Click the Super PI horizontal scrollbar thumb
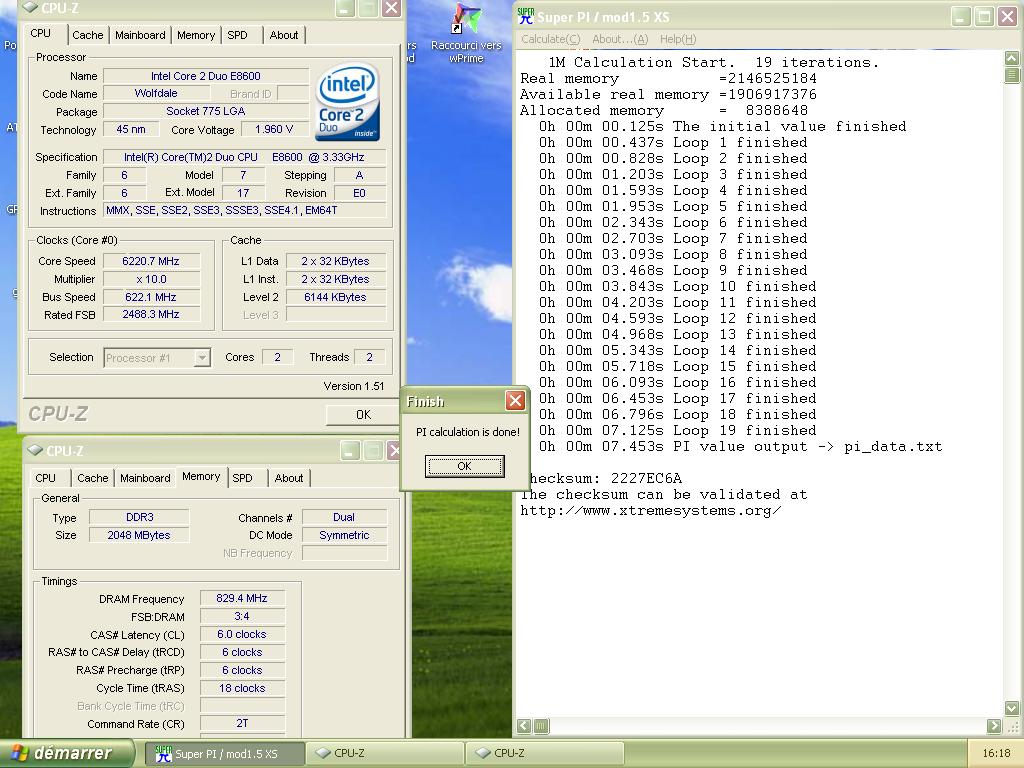The height and width of the screenshot is (768, 1024). [541, 726]
